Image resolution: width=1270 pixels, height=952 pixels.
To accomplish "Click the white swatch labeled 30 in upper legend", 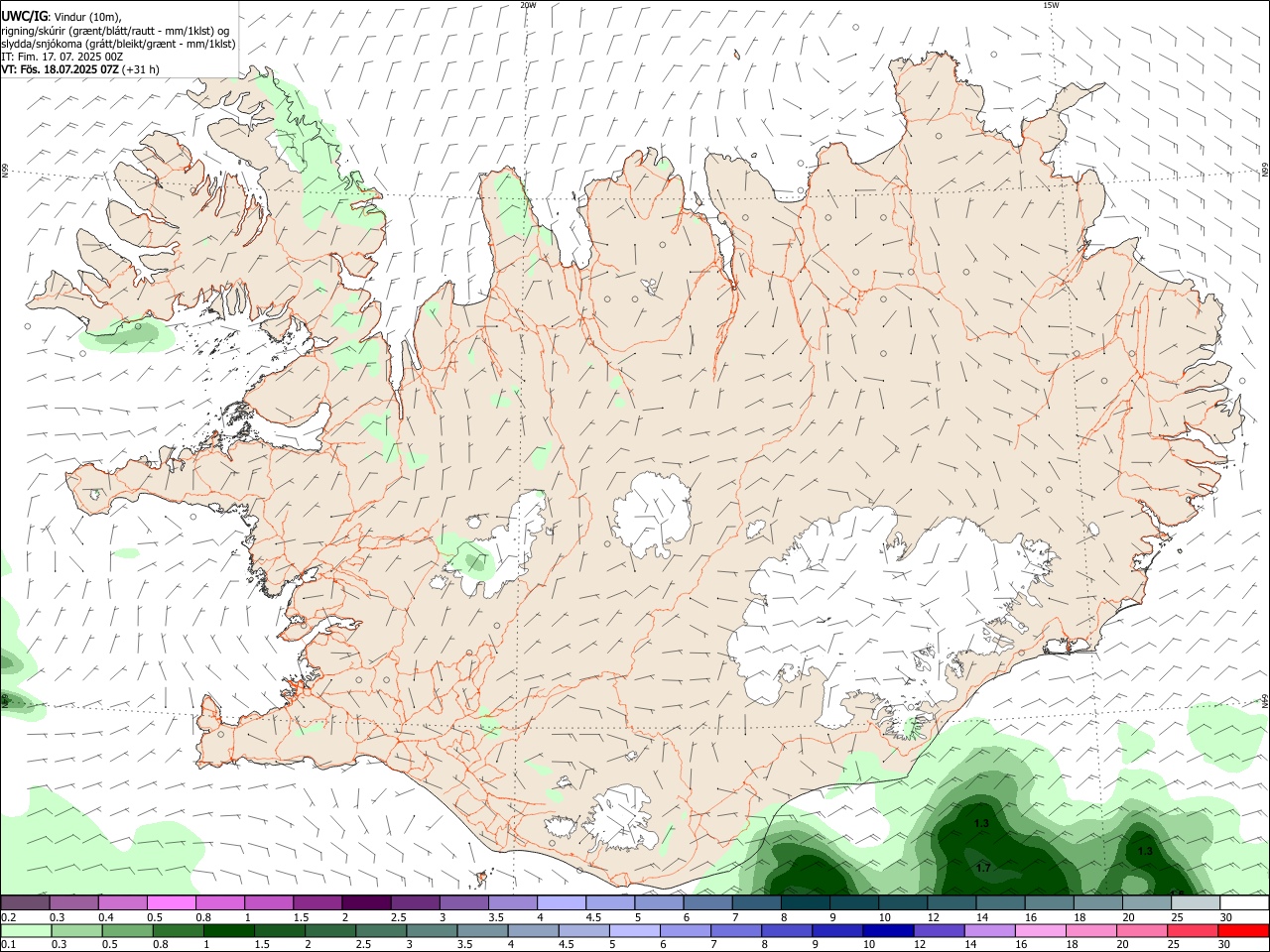I will click(1244, 903).
